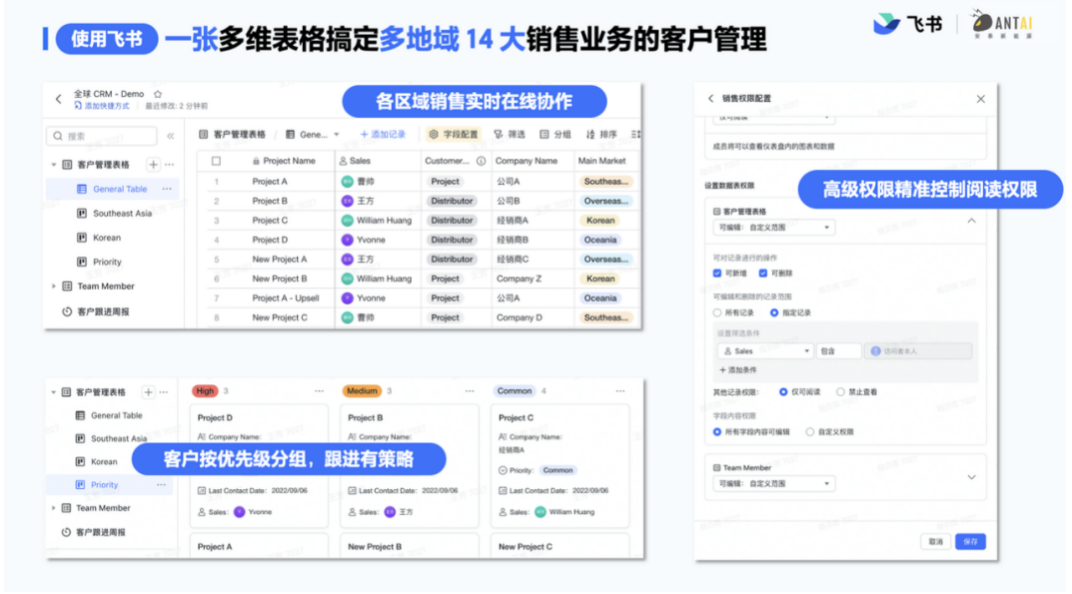Screen dimensions: 1072x594
Task: Collapse 客户管理表格 tree in top panel
Action: click(x=54, y=165)
